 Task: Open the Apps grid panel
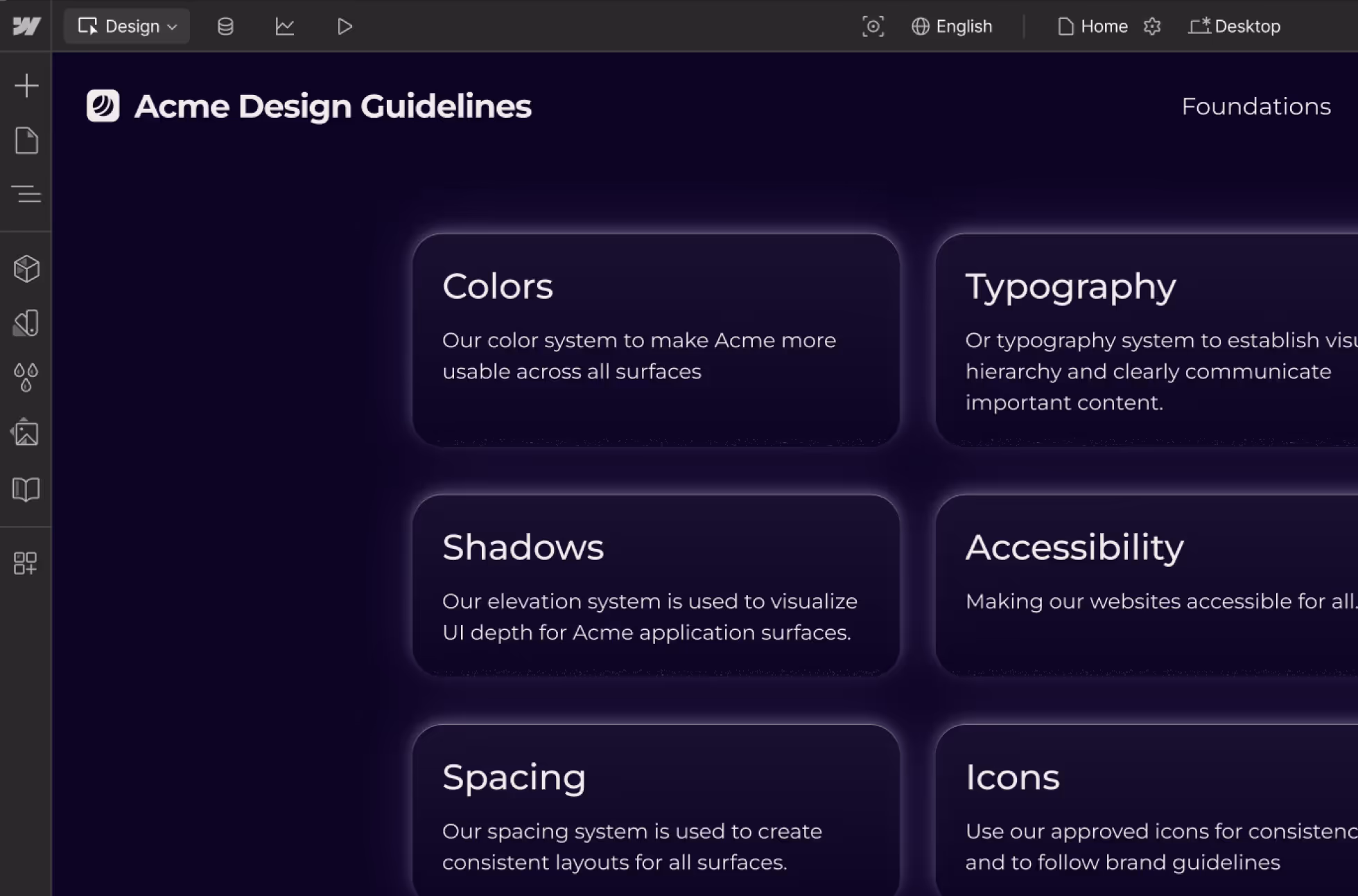coord(26,563)
